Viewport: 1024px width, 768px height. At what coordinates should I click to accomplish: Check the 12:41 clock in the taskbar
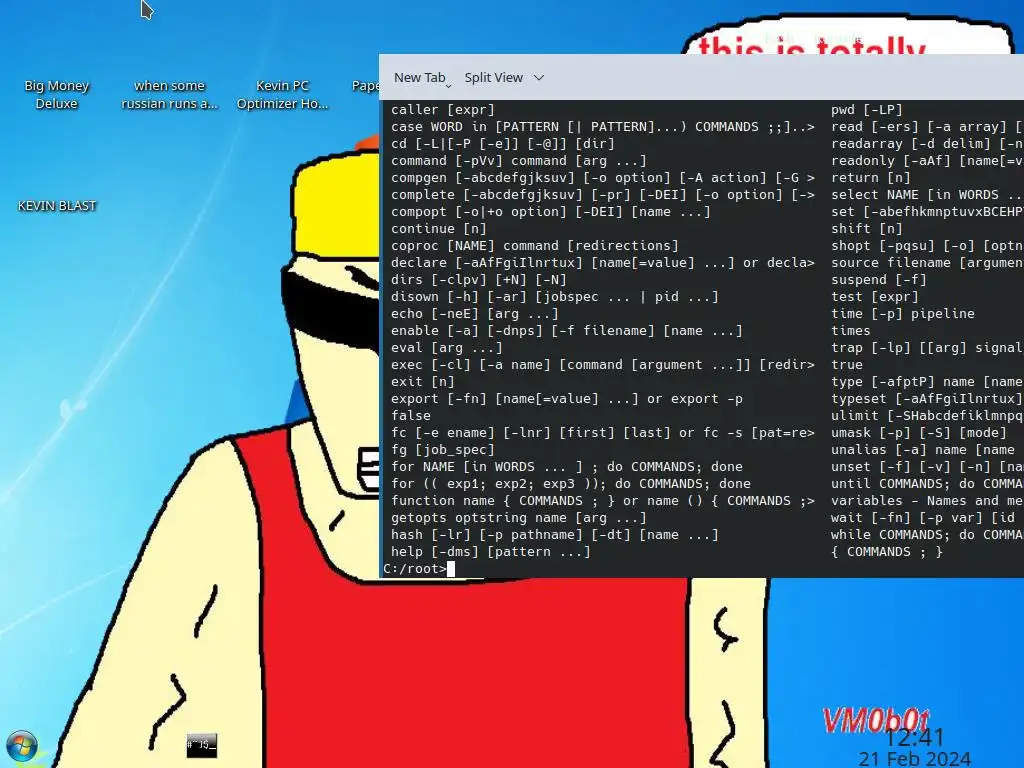914,737
